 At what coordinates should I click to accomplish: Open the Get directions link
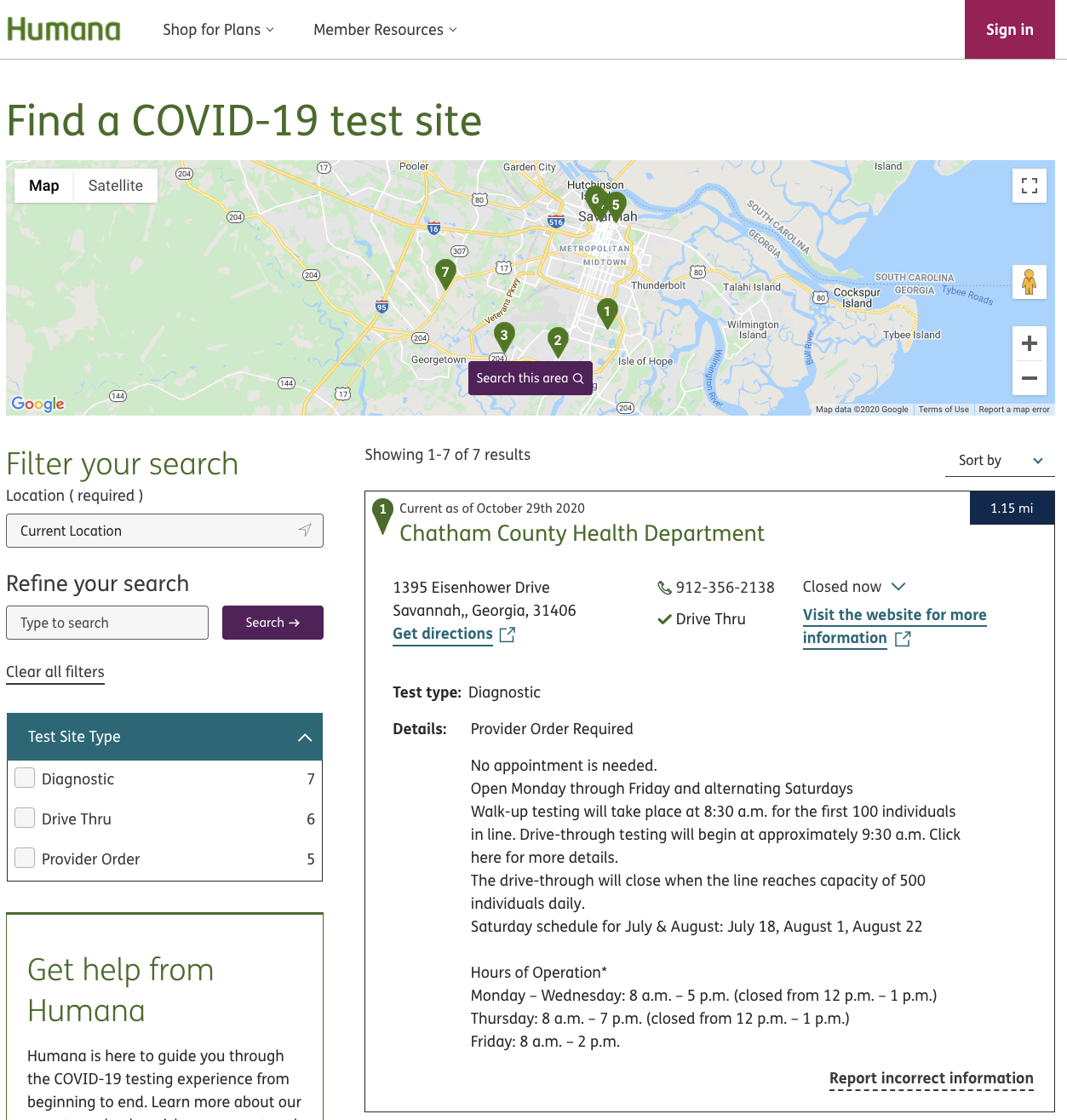point(443,634)
